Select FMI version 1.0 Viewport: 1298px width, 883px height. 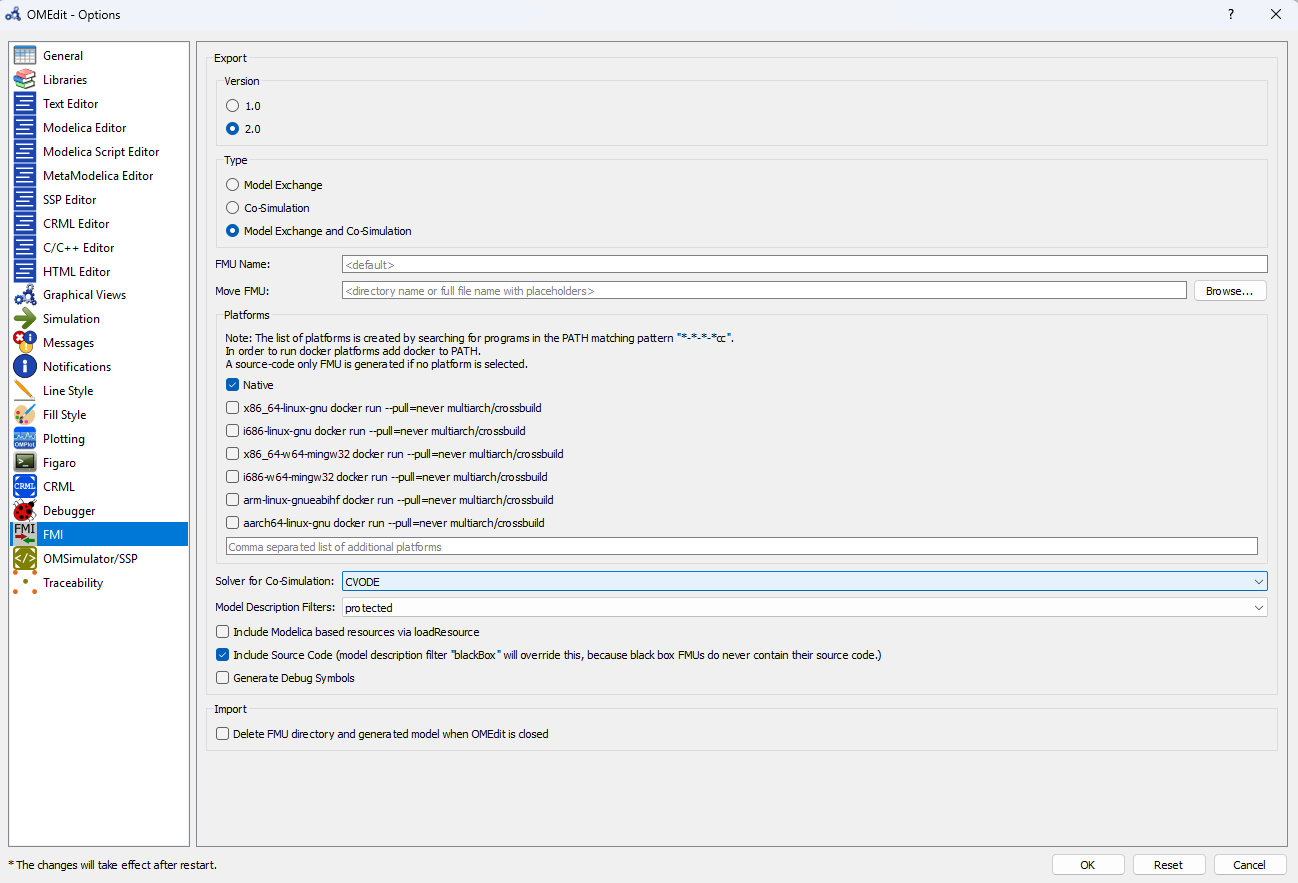coord(233,106)
